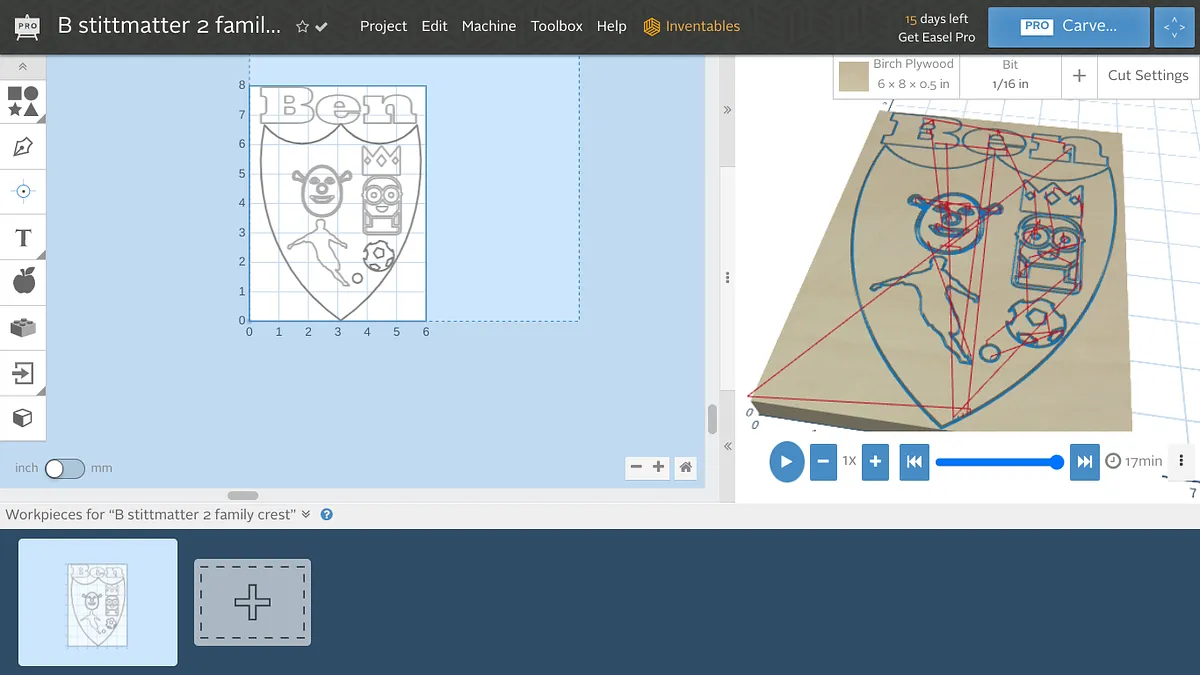The width and height of the screenshot is (1200, 675).
Task: Play the carve simulation
Action: coord(786,461)
